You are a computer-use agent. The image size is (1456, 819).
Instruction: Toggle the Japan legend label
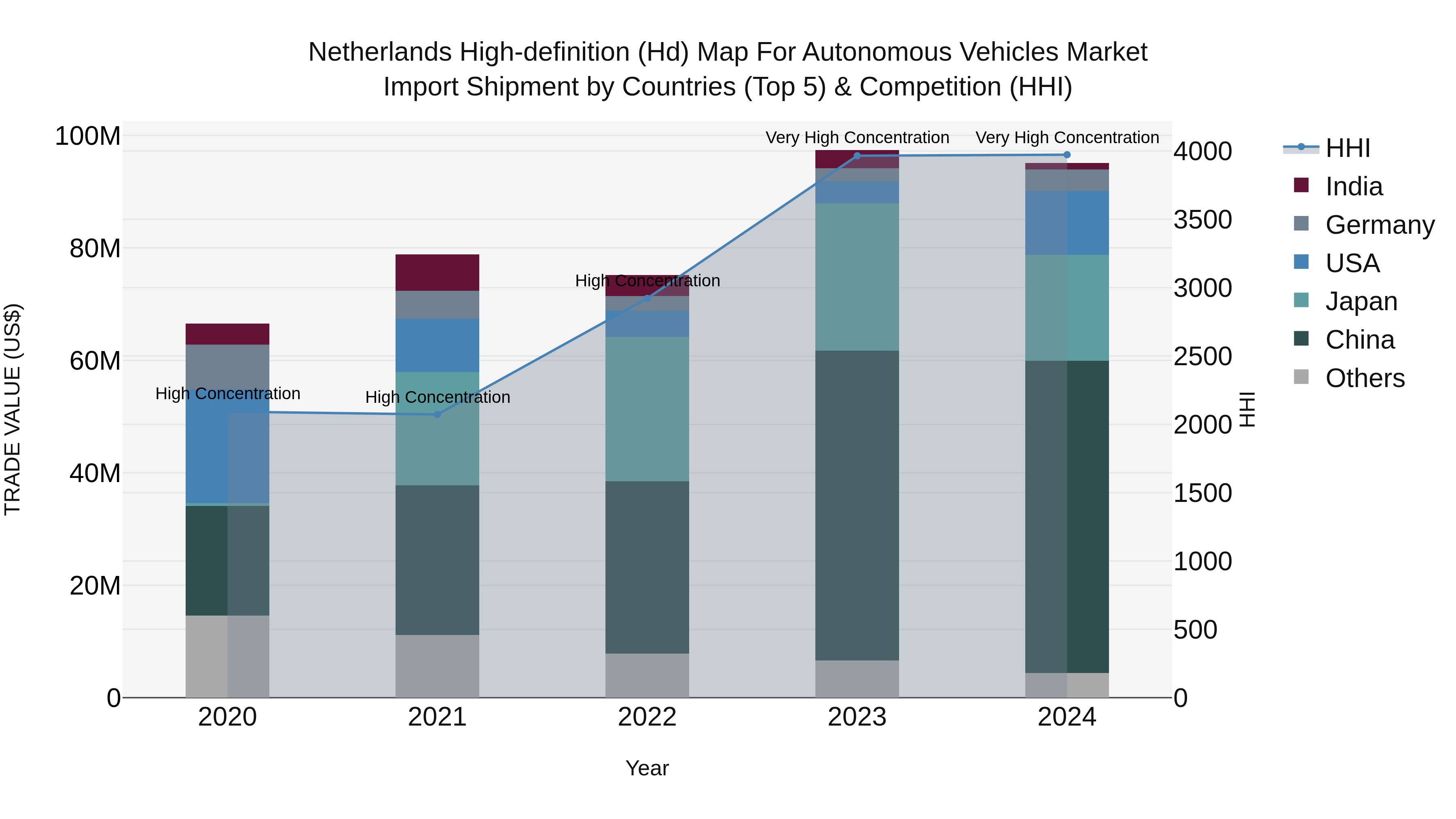click(1362, 302)
